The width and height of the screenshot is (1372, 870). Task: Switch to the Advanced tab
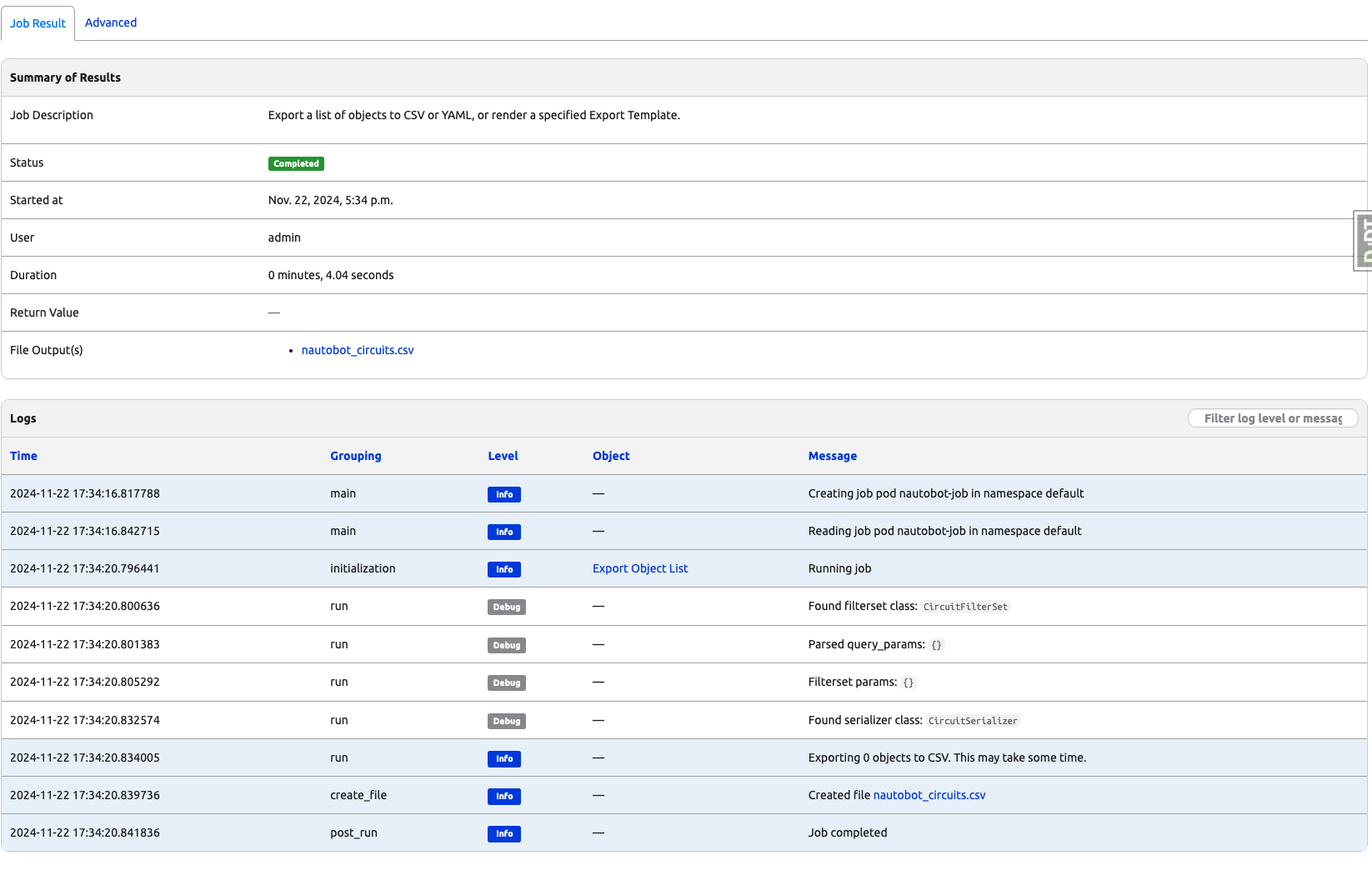point(111,22)
